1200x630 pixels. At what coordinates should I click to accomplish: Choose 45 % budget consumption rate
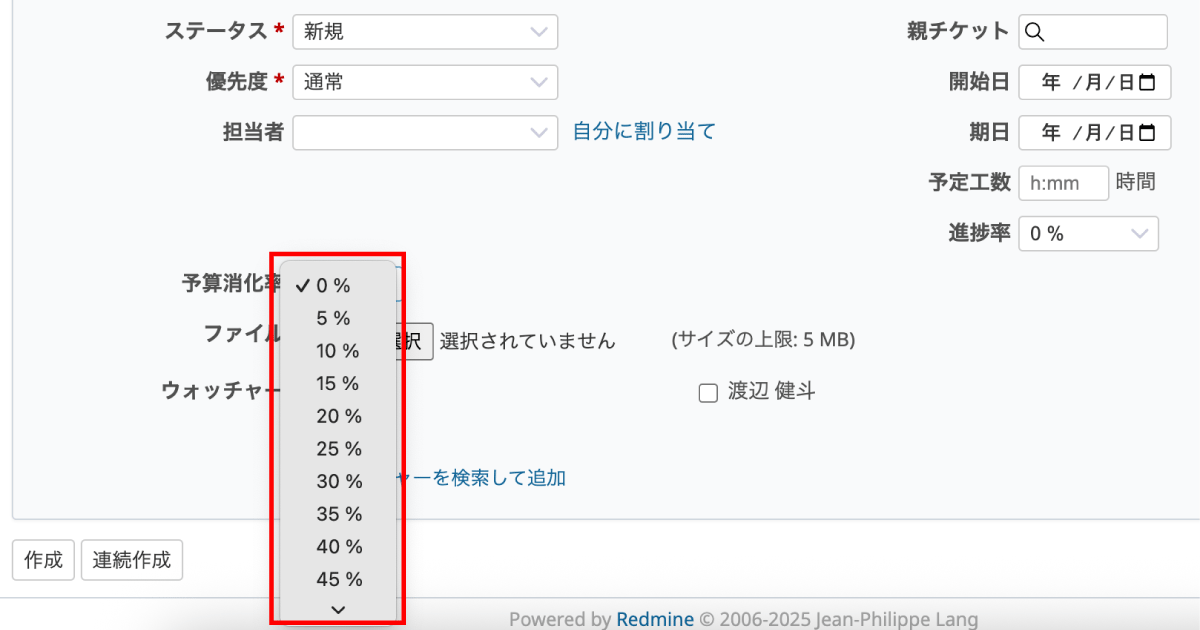tap(340, 579)
